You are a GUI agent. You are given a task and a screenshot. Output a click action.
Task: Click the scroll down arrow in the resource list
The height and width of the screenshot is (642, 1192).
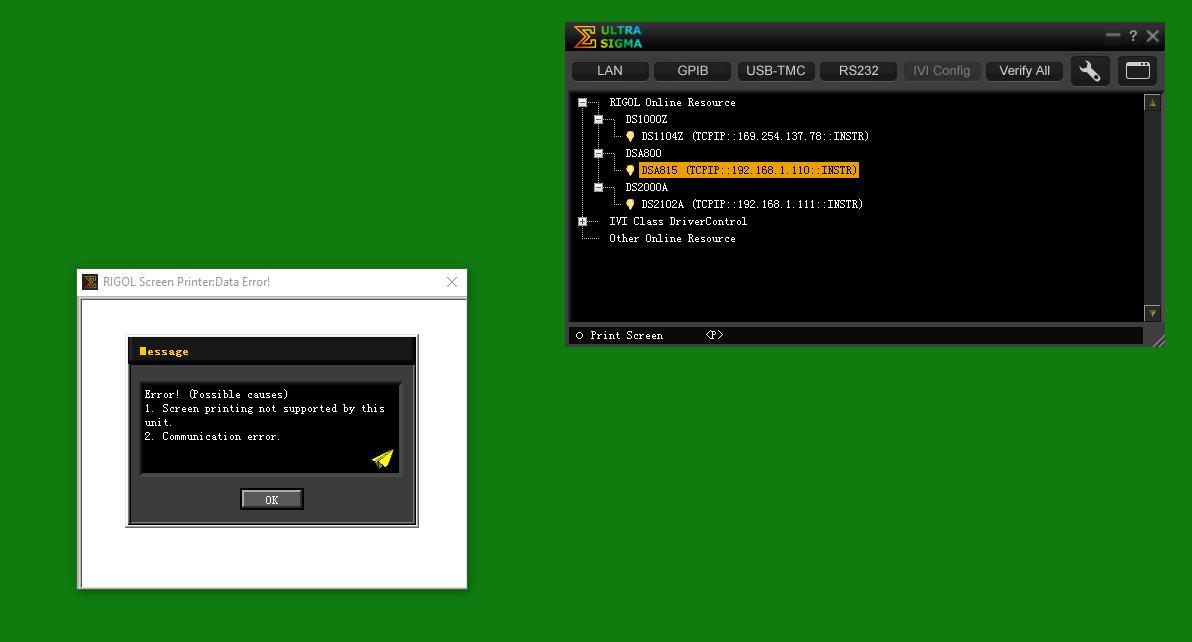tap(1152, 313)
